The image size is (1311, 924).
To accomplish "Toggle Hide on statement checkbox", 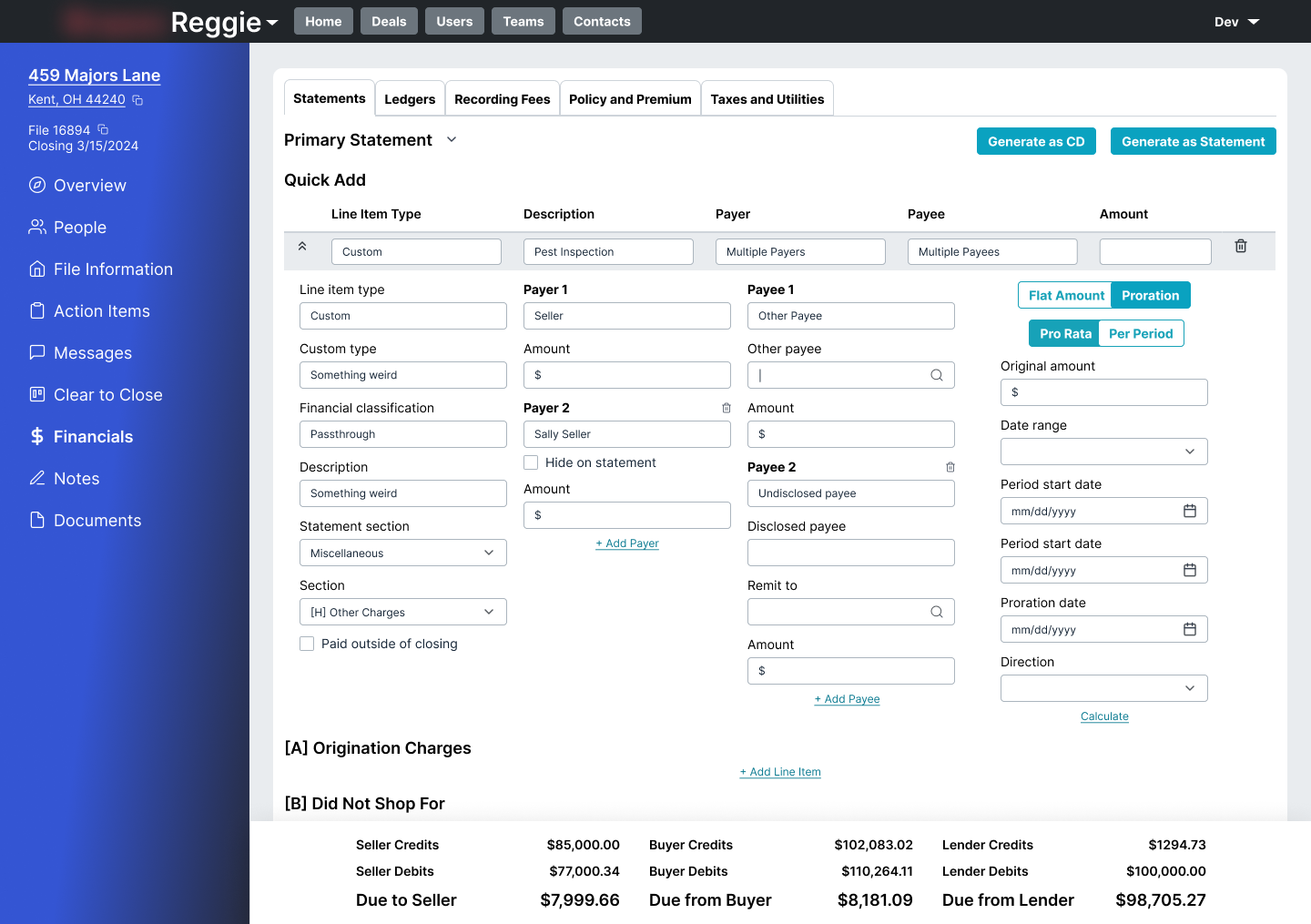I will click(531, 462).
